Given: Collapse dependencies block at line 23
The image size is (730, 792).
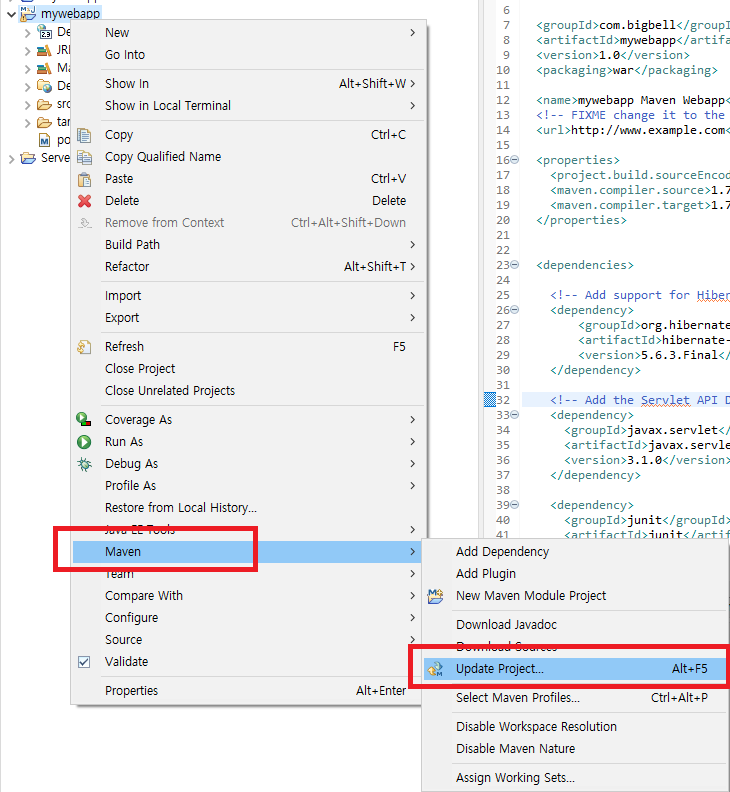Looking at the screenshot, I should (x=515, y=264).
